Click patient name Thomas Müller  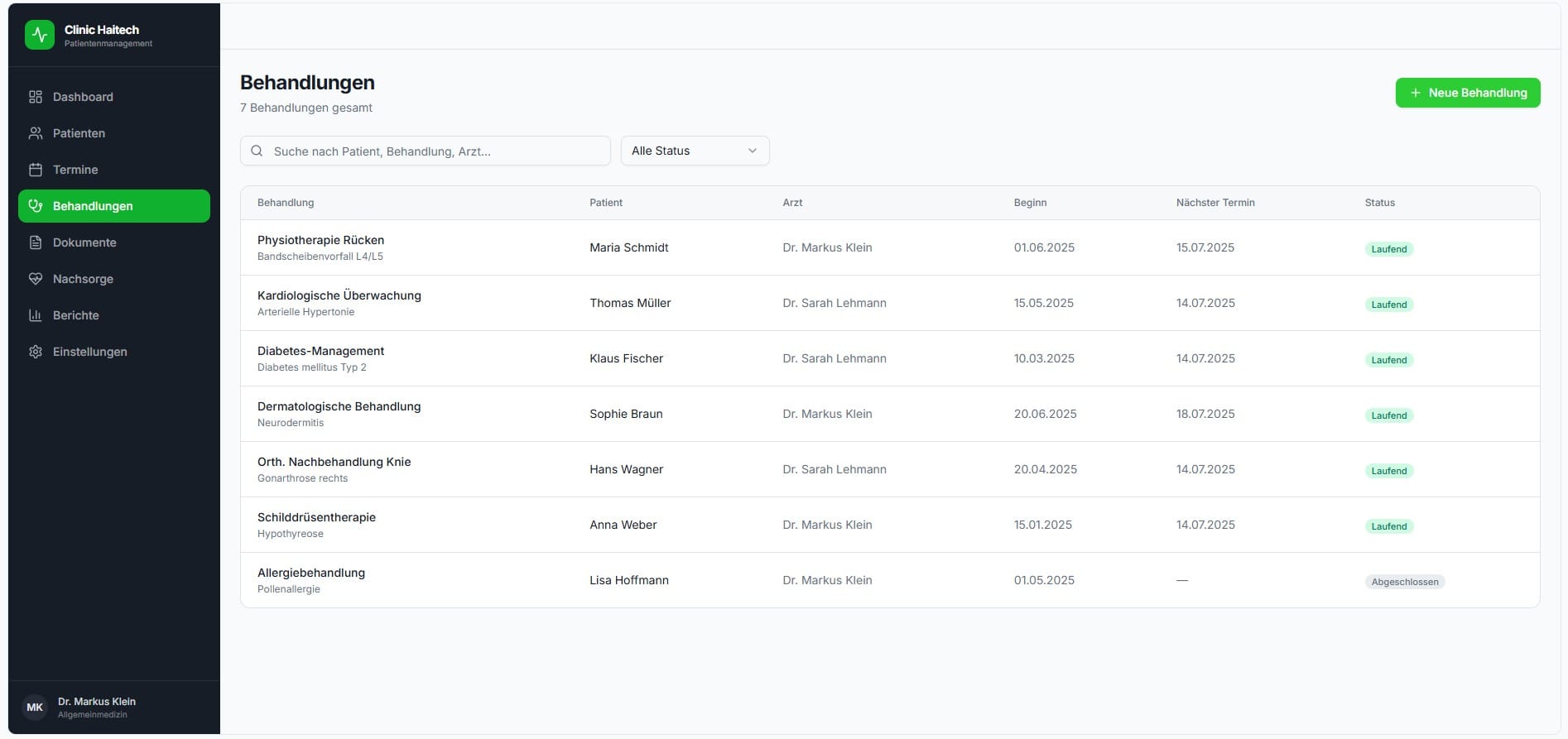[x=631, y=303]
